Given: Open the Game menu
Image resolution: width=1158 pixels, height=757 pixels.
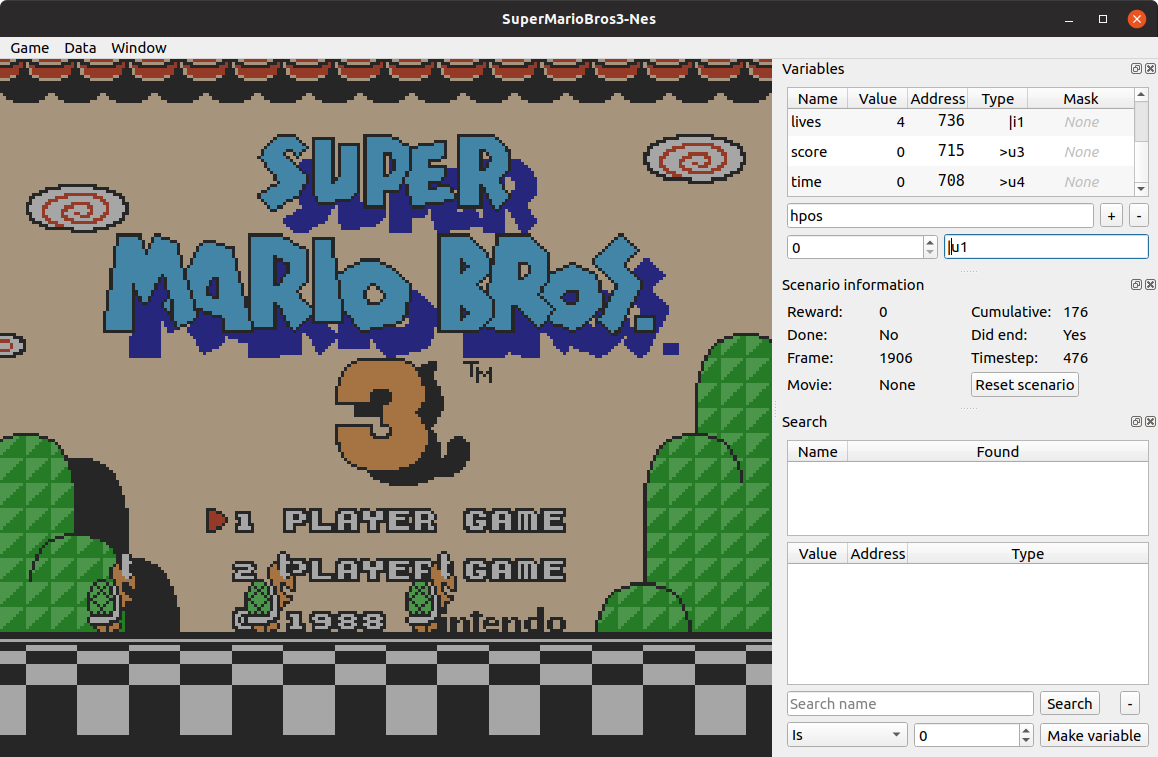Looking at the screenshot, I should (x=30, y=48).
